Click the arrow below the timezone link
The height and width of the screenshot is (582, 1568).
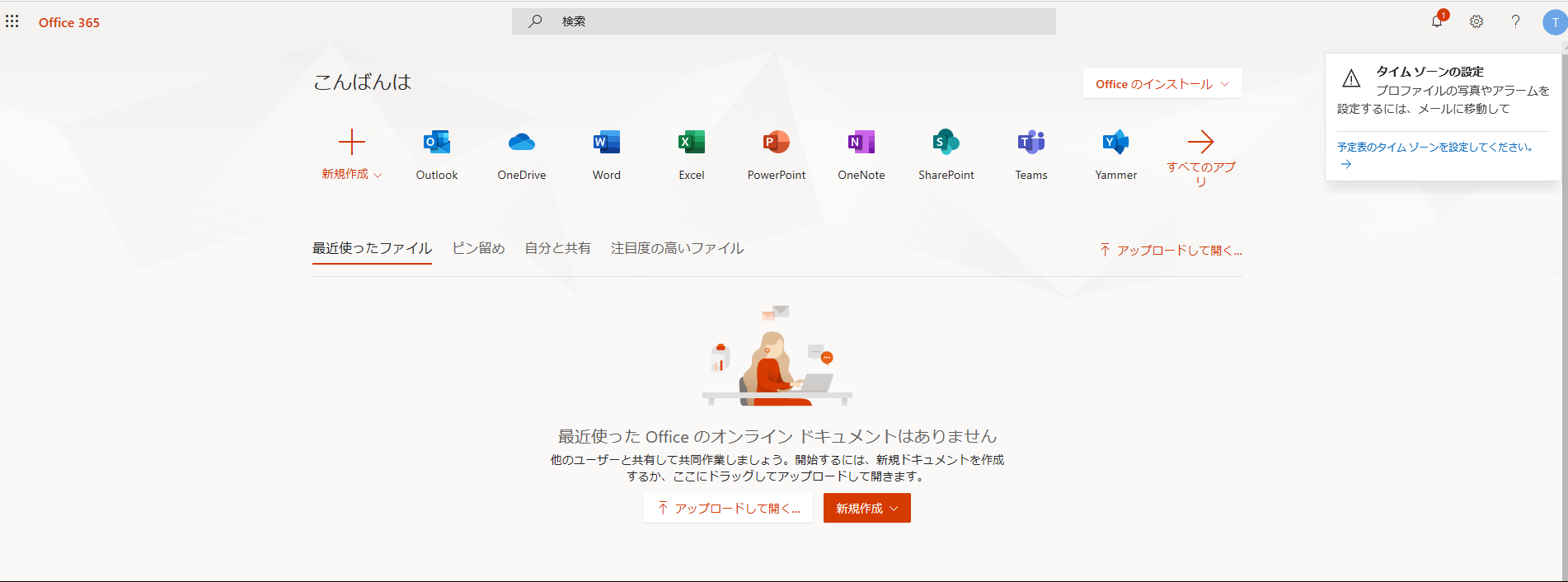[1346, 165]
